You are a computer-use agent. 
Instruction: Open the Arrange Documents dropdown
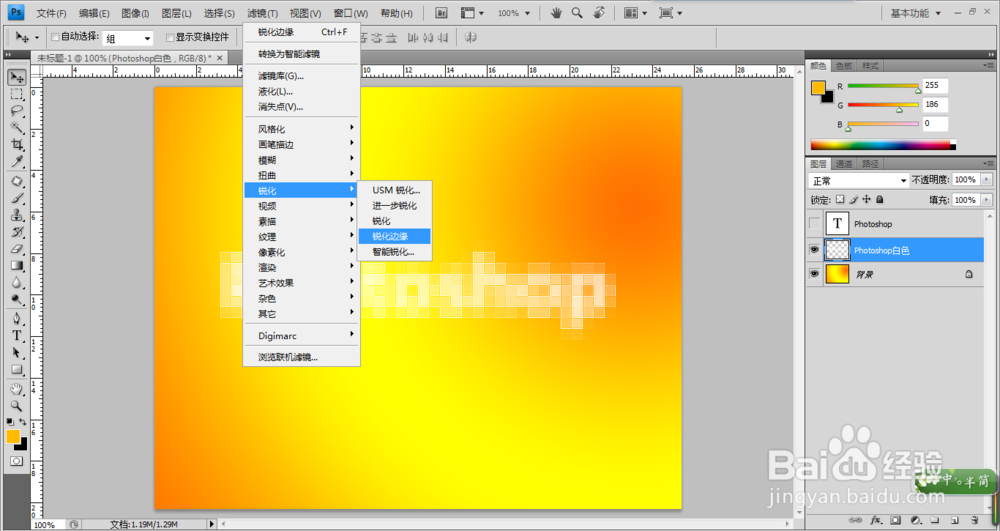click(x=635, y=13)
